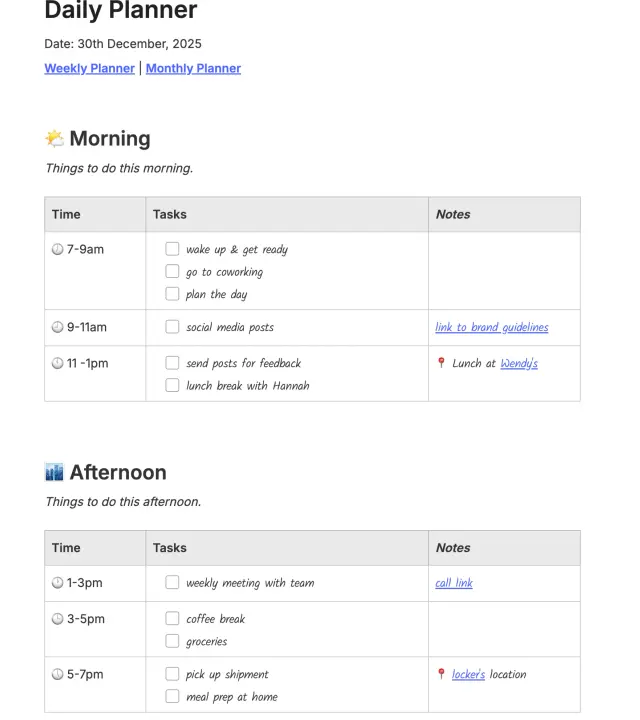Viewport: 640px width, 720px height.
Task: Click the clock icon next to 7-9am
Action: [x=57, y=249]
